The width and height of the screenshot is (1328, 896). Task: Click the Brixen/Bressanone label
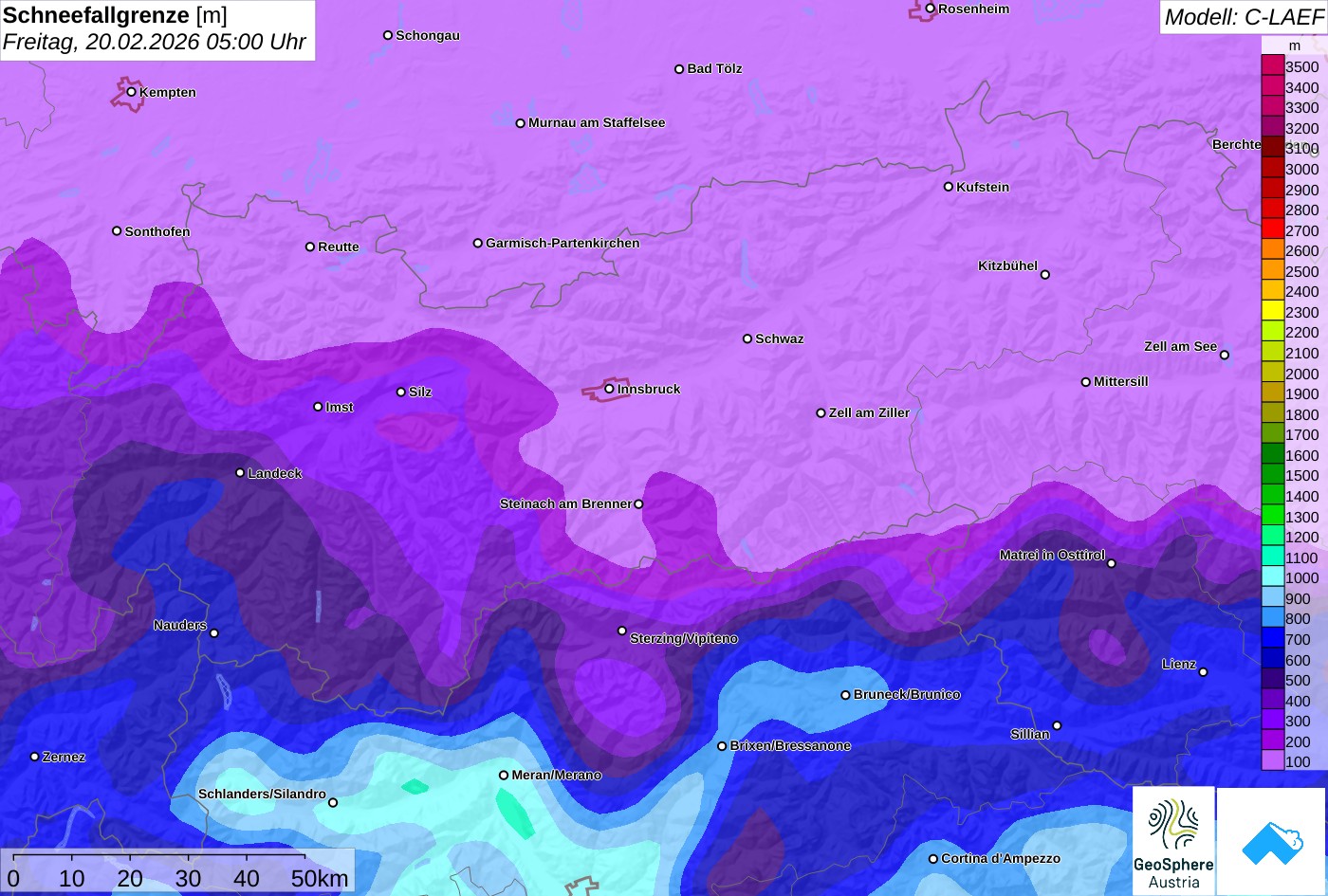[x=790, y=745]
